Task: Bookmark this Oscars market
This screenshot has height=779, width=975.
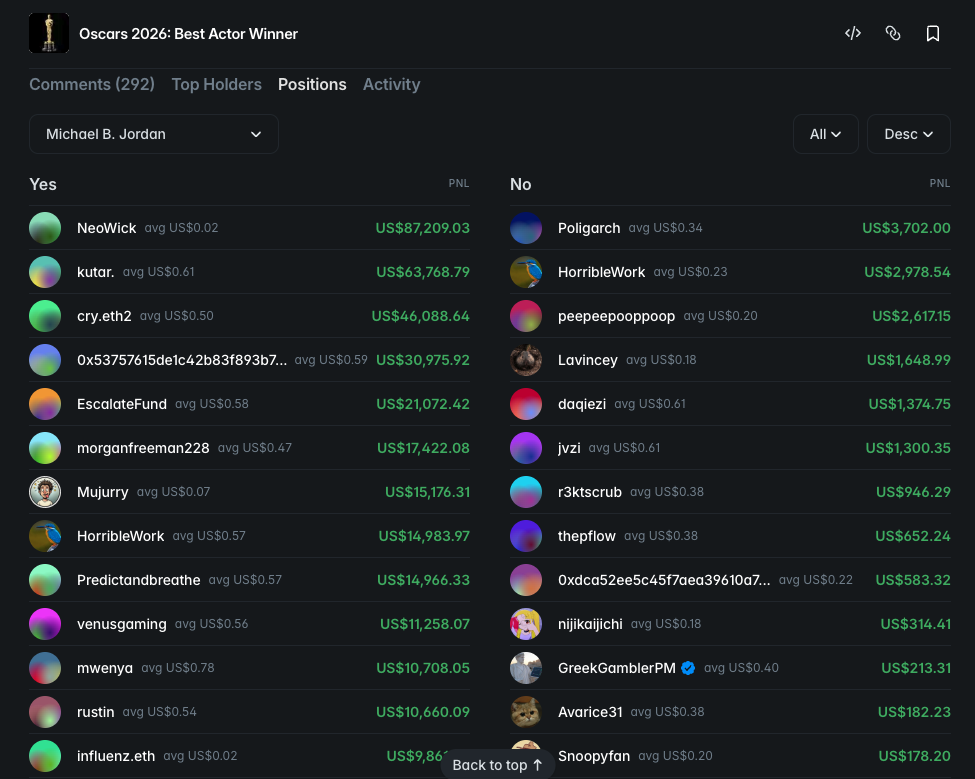Action: point(933,34)
